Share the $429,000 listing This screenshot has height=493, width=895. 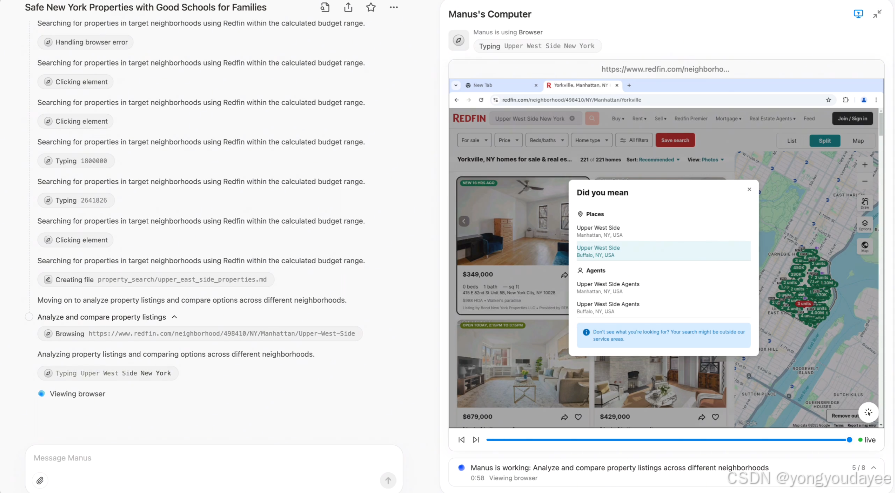pos(702,417)
